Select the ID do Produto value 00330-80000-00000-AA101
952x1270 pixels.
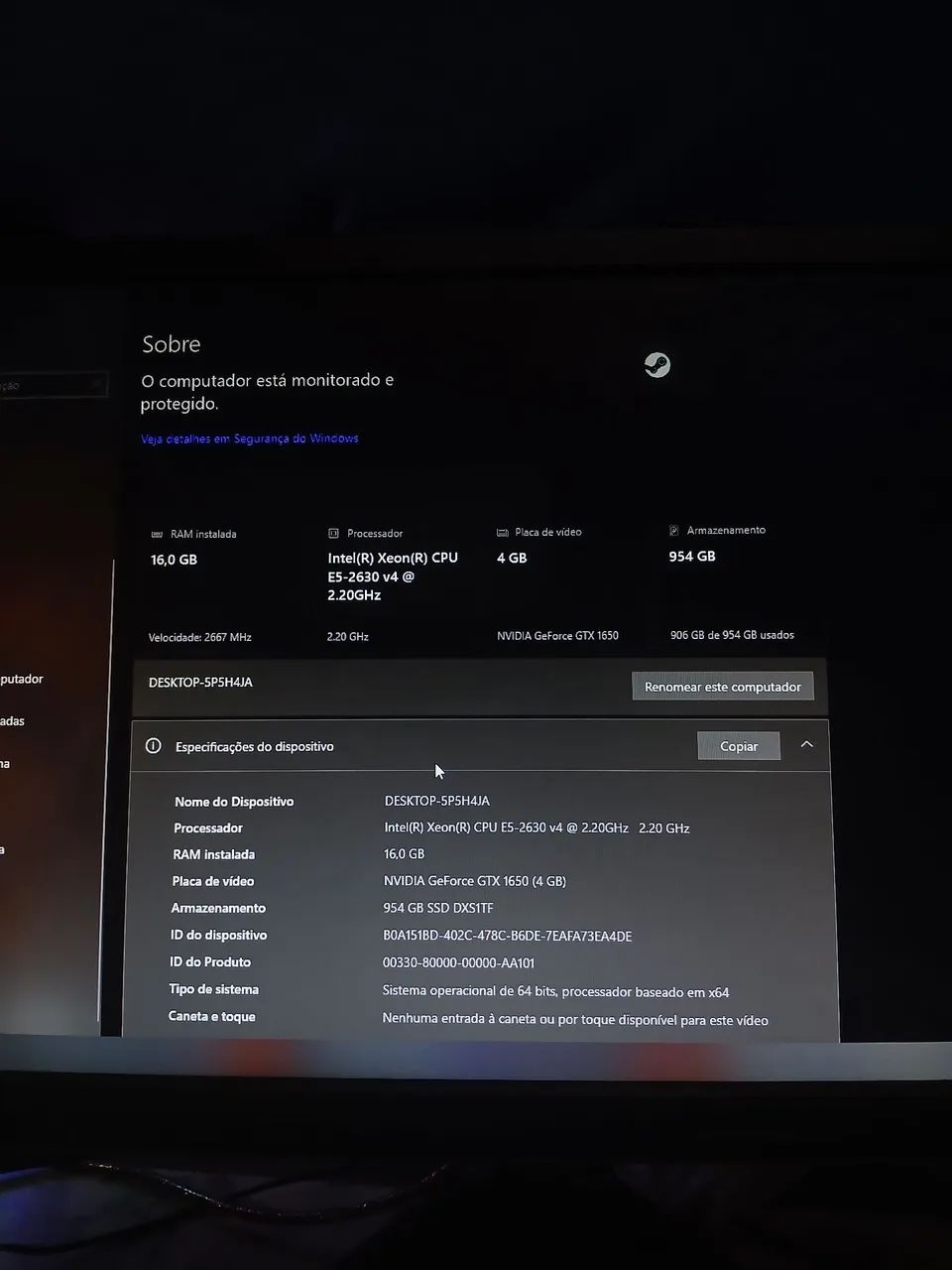click(x=459, y=962)
